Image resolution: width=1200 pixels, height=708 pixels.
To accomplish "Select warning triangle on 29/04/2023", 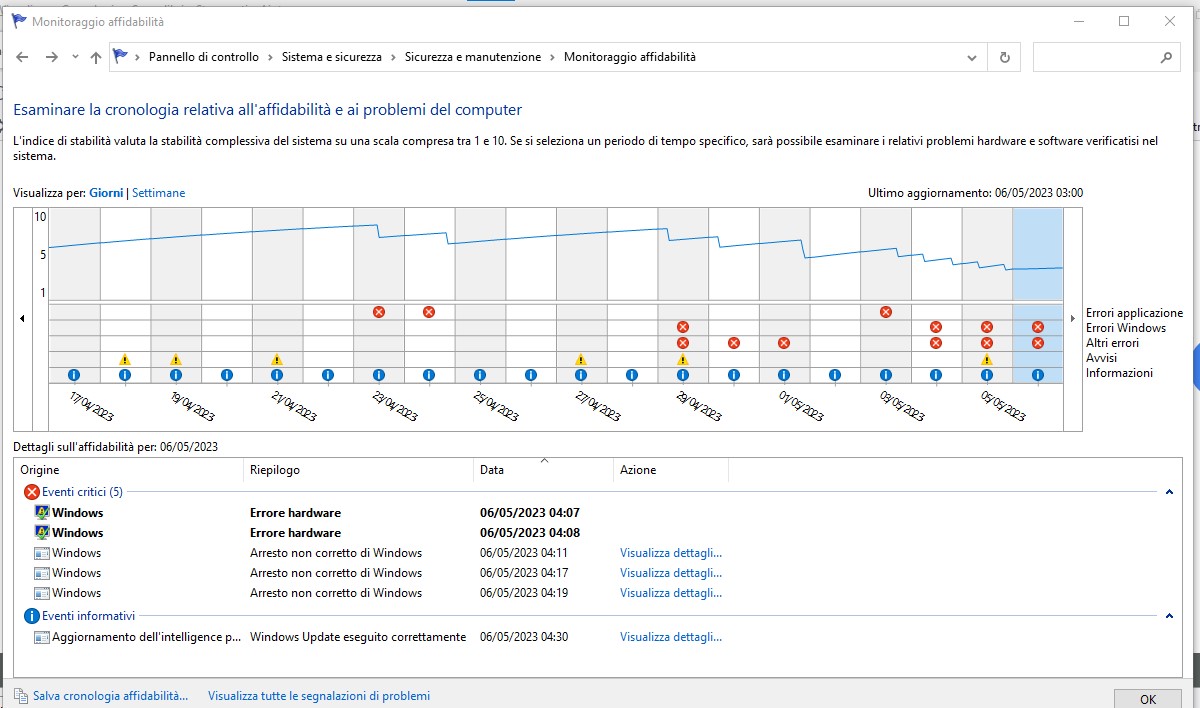I will 683,359.
